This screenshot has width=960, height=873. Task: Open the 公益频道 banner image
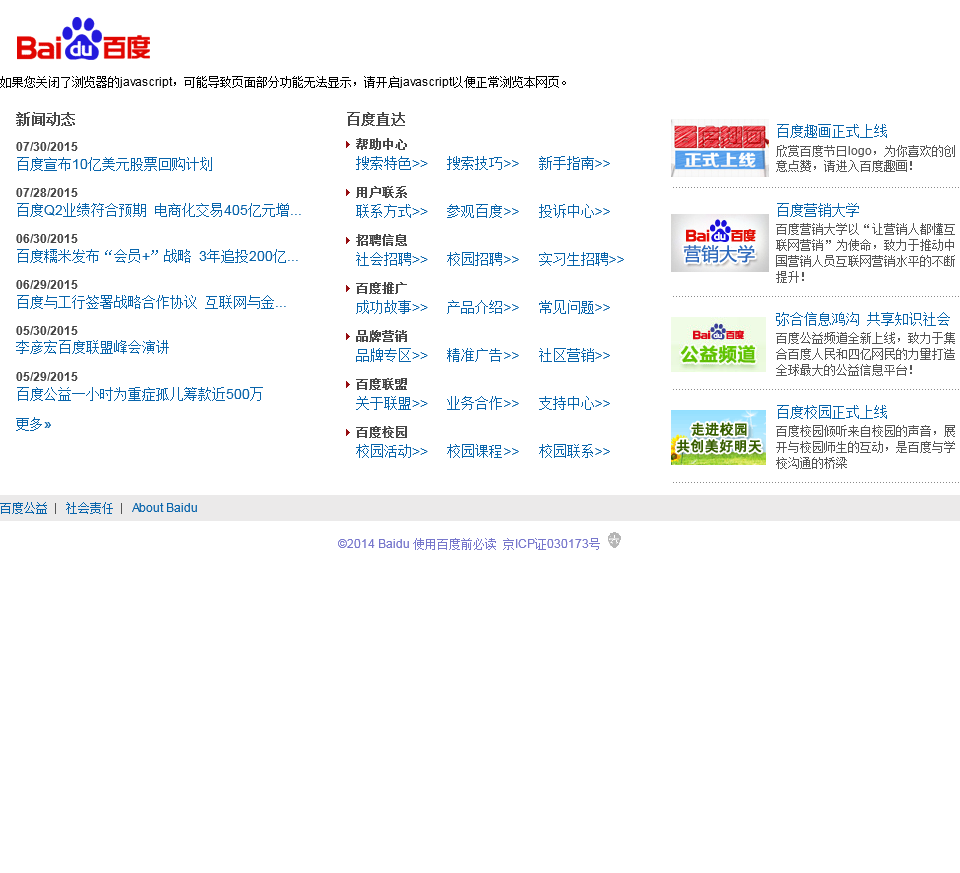718,345
